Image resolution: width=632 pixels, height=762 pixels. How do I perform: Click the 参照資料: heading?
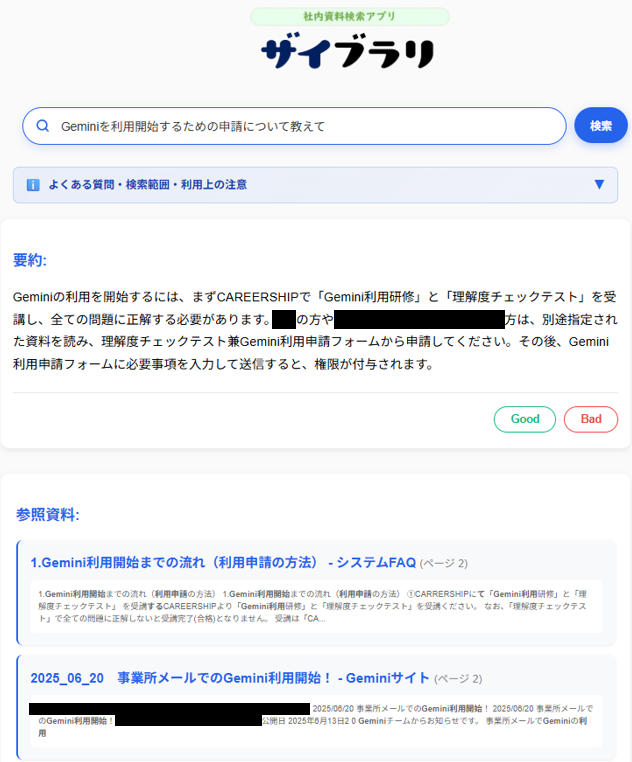[x=48, y=514]
